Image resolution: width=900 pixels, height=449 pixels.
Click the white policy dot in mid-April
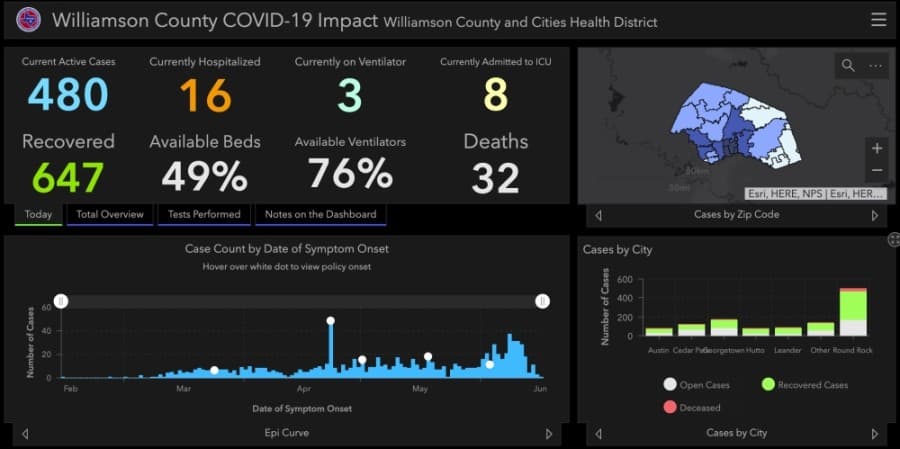click(362, 360)
